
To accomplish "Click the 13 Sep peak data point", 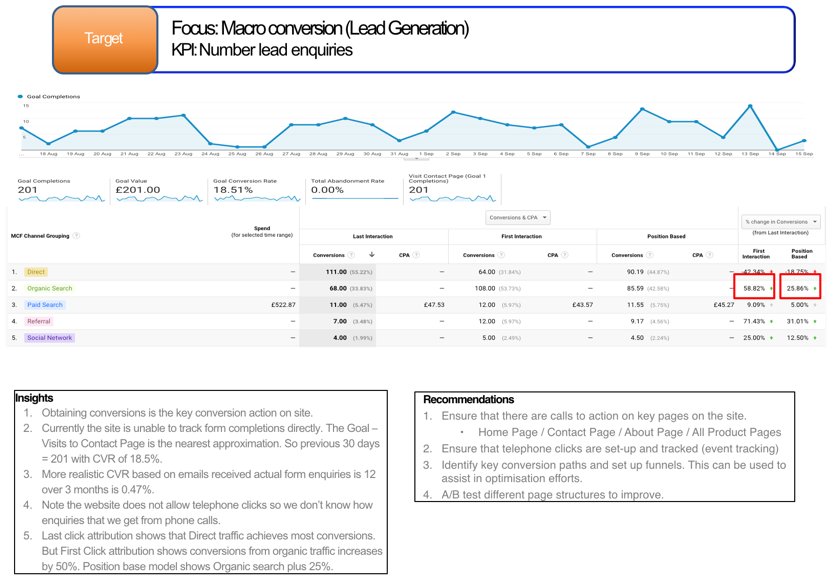I will click(x=750, y=106).
